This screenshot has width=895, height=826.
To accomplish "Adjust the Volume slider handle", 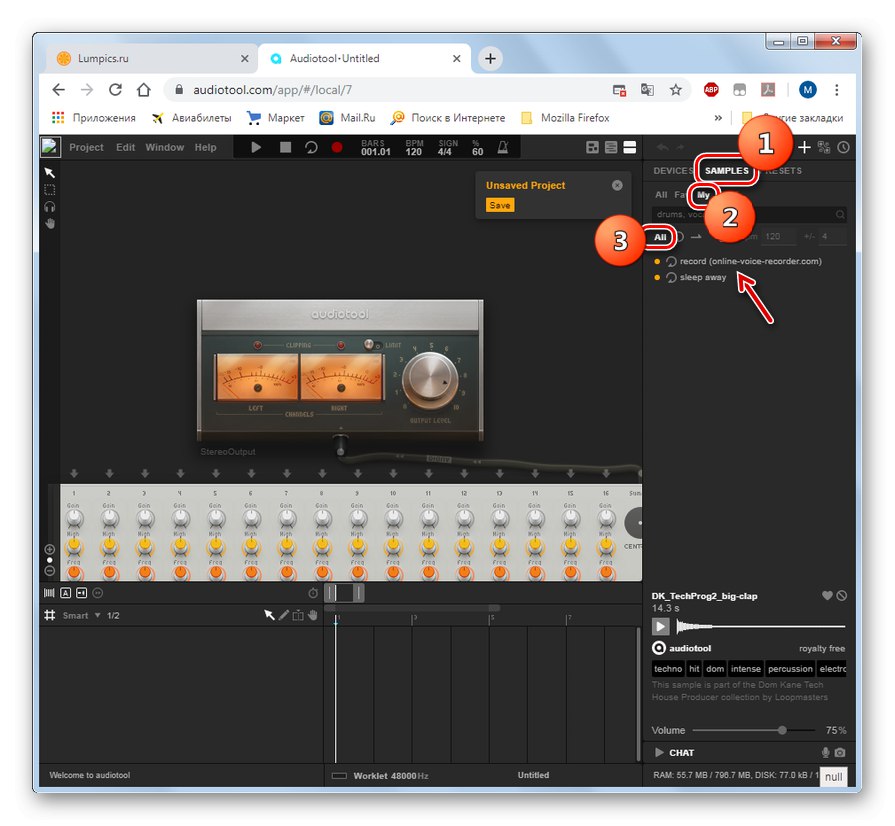I will [x=782, y=730].
